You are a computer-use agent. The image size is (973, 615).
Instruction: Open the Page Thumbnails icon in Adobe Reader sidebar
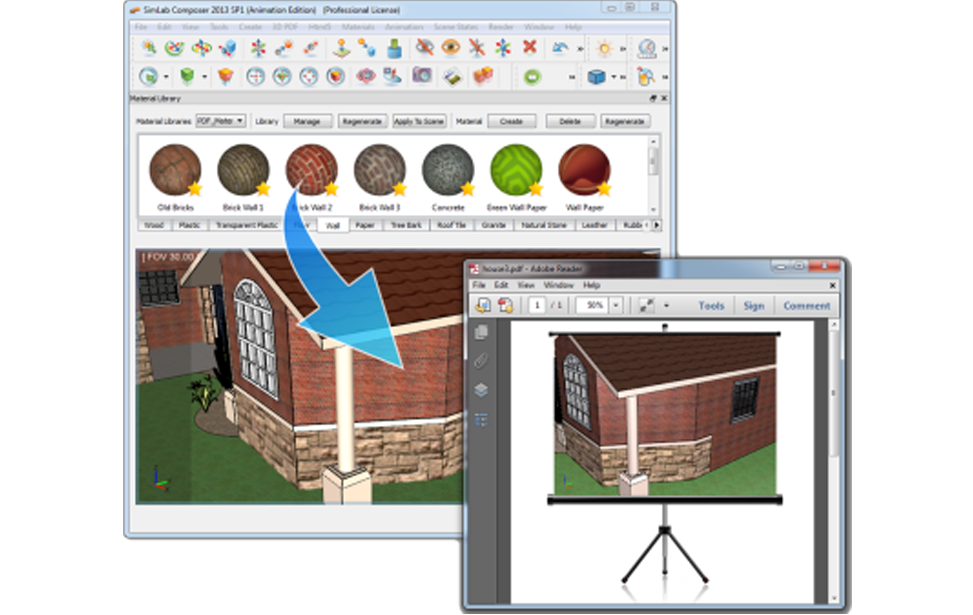click(481, 332)
